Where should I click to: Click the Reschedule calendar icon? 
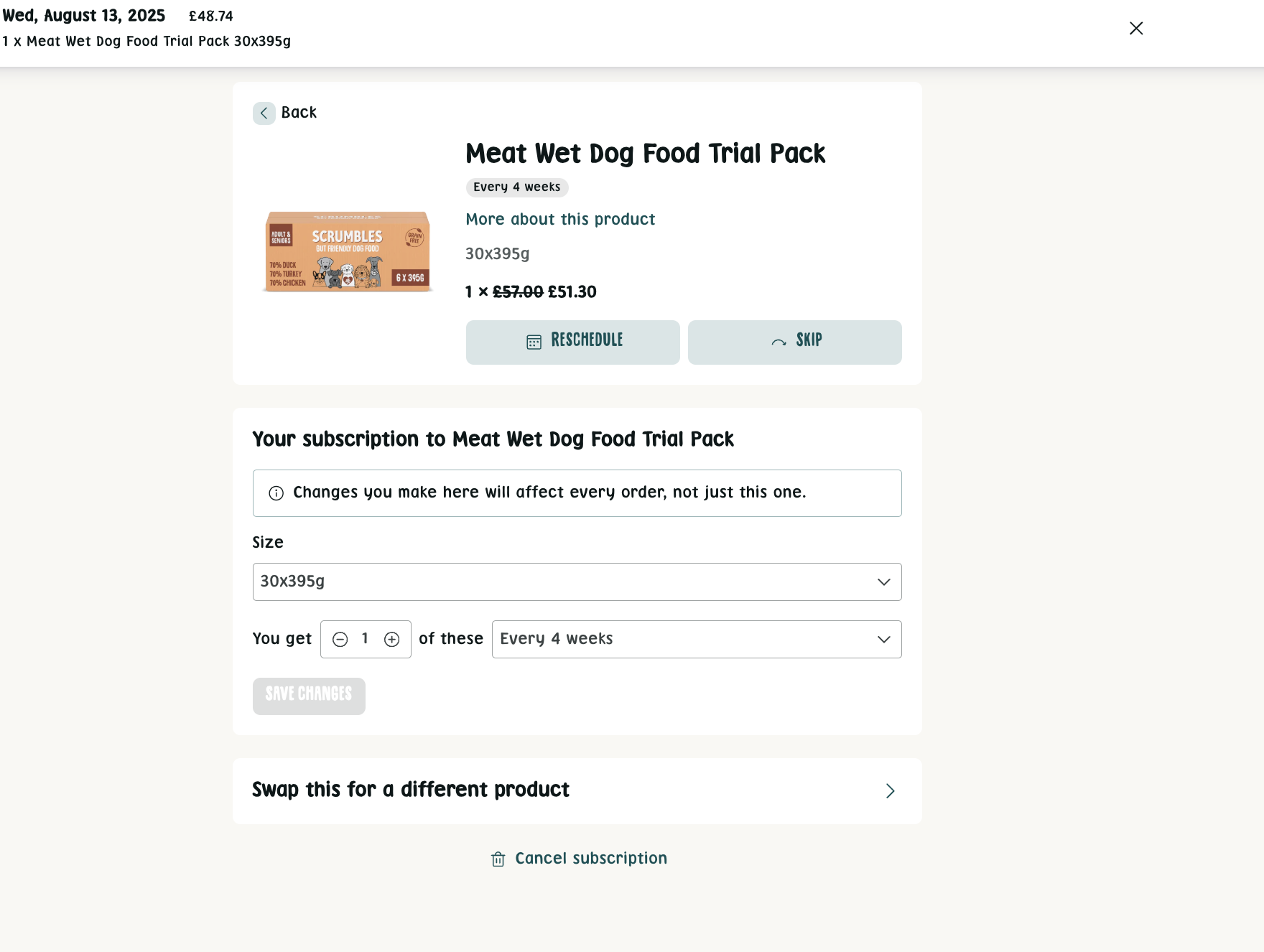click(534, 342)
